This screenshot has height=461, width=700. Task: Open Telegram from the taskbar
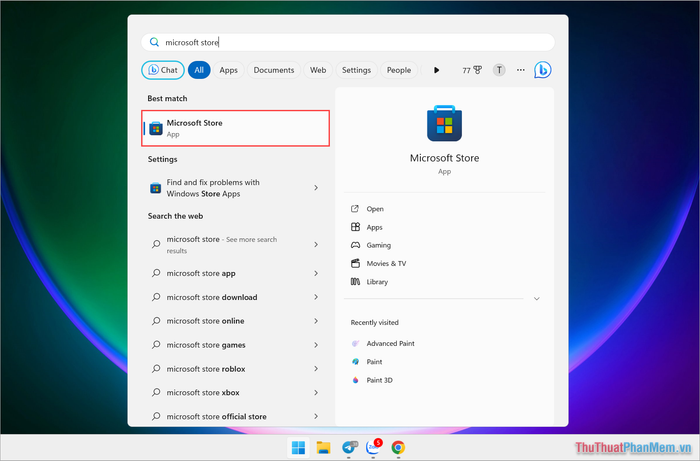point(349,447)
